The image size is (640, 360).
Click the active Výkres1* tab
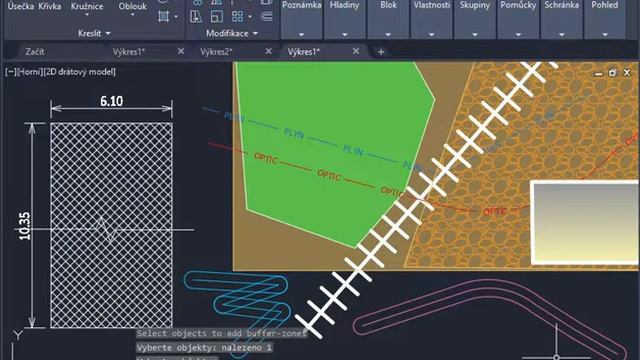tap(304, 52)
